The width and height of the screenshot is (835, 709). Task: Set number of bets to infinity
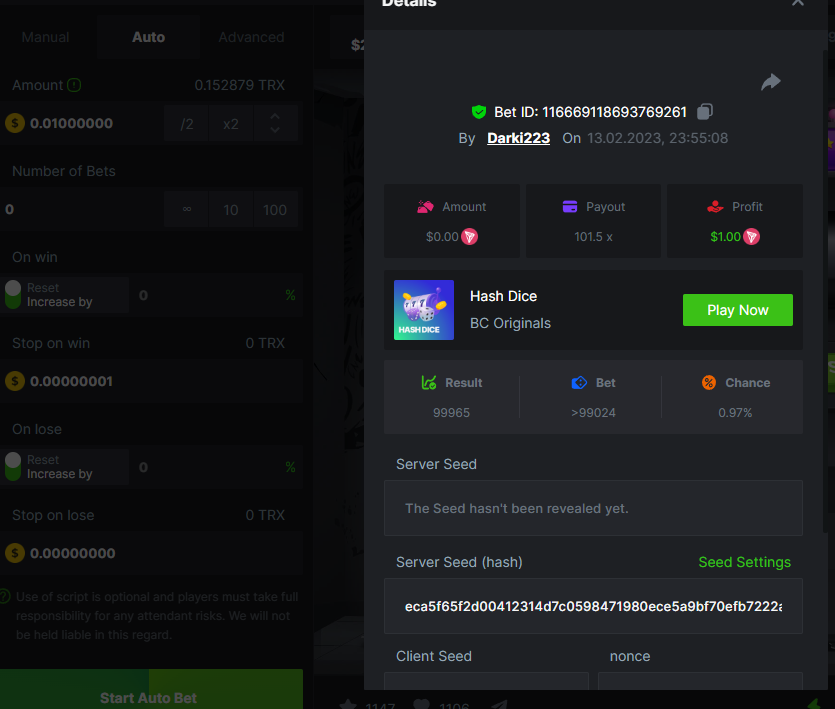point(187,210)
